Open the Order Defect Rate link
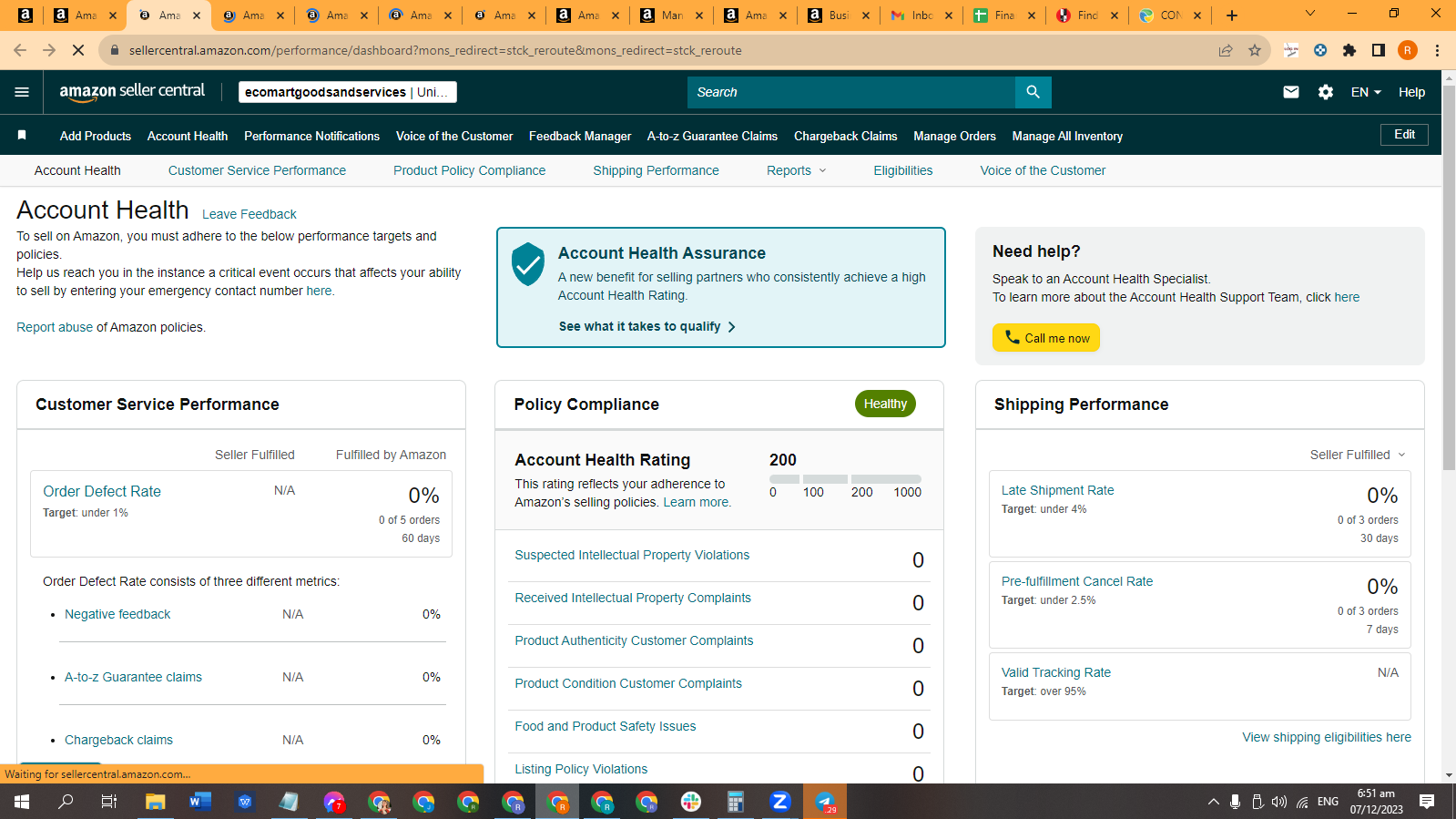 (102, 491)
